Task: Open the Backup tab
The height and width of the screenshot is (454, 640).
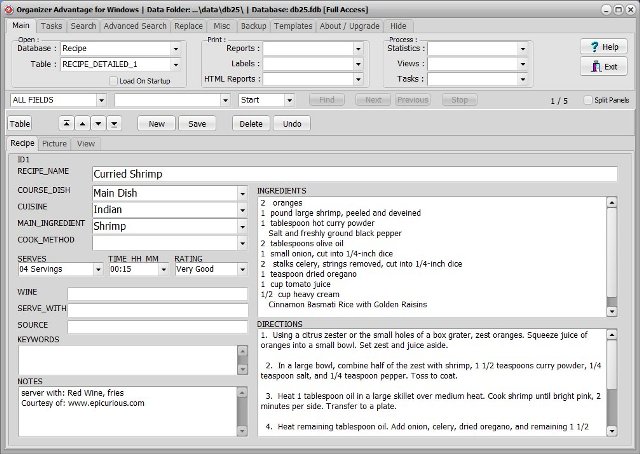Action: point(253,26)
